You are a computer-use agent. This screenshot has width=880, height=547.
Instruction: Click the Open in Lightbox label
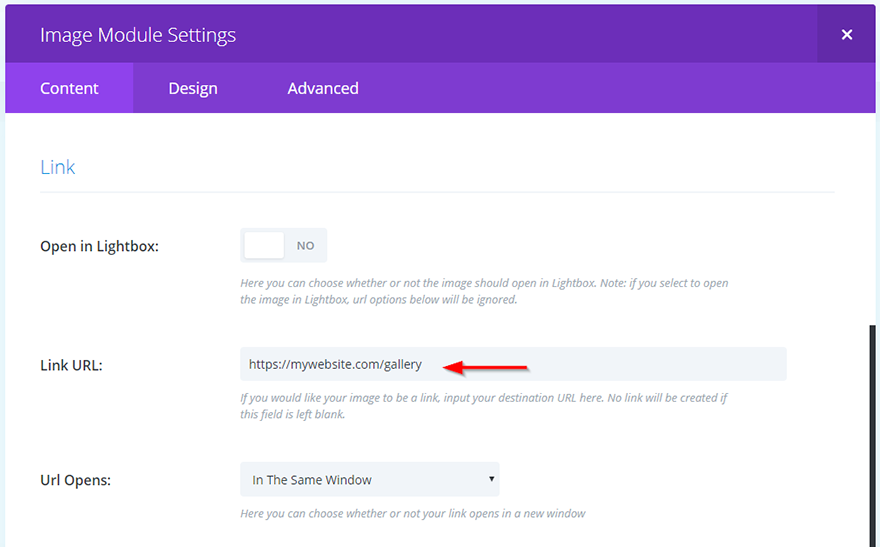[x=99, y=246]
